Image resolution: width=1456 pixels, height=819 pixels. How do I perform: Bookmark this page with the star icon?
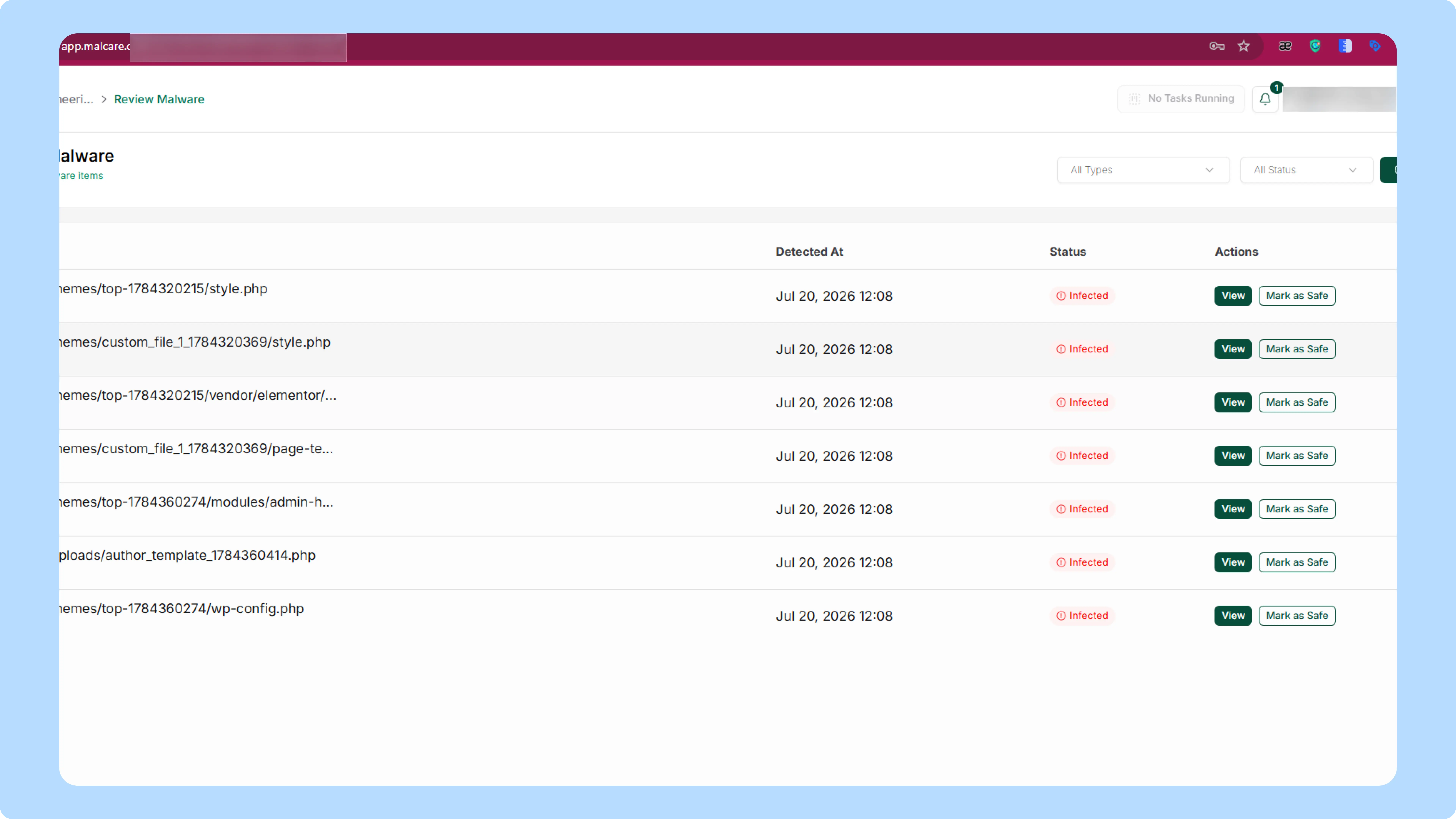[1243, 46]
